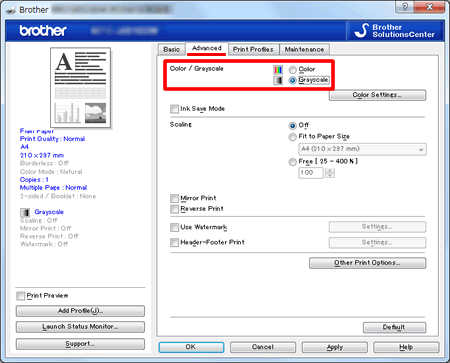The width and height of the screenshot is (450, 363).
Task: Click the Brother Solutions Center logo icon
Action: click(x=361, y=30)
